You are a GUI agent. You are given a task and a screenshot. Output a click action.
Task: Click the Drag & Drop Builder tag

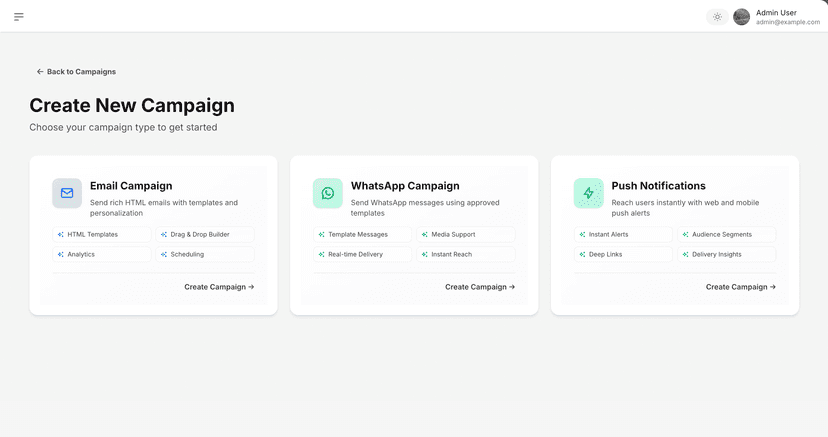point(205,234)
